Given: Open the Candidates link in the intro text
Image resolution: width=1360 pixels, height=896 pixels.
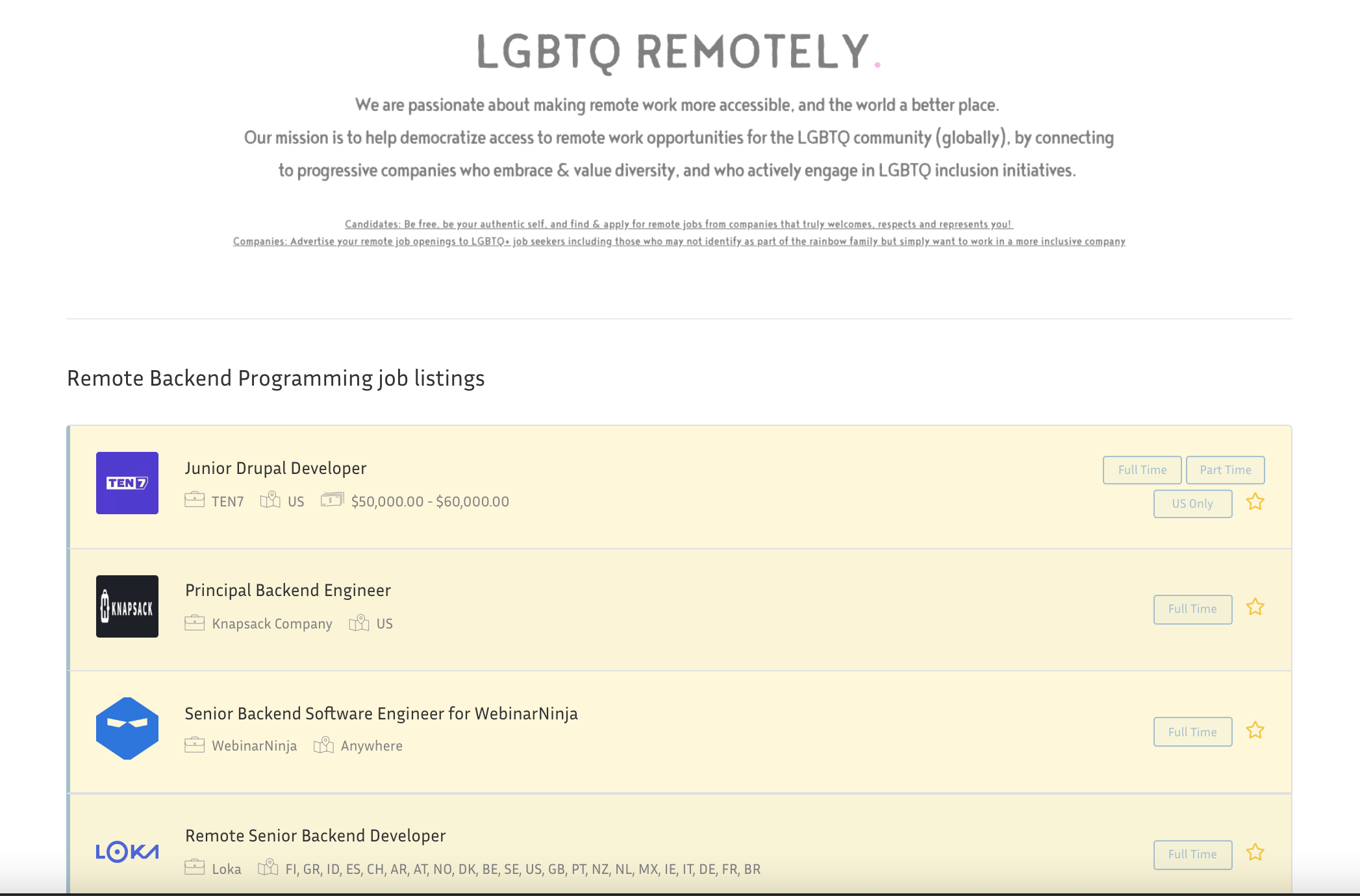Looking at the screenshot, I should (678, 224).
